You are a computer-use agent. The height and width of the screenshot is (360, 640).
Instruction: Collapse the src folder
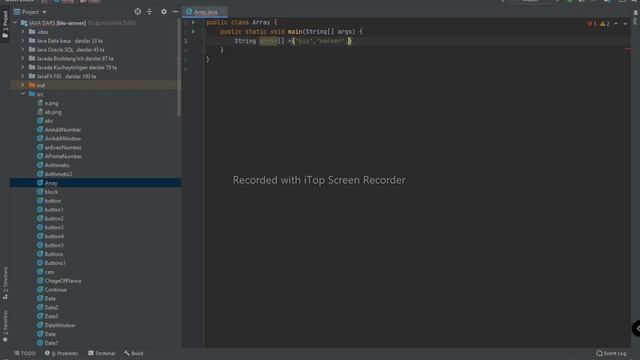tap(23, 94)
